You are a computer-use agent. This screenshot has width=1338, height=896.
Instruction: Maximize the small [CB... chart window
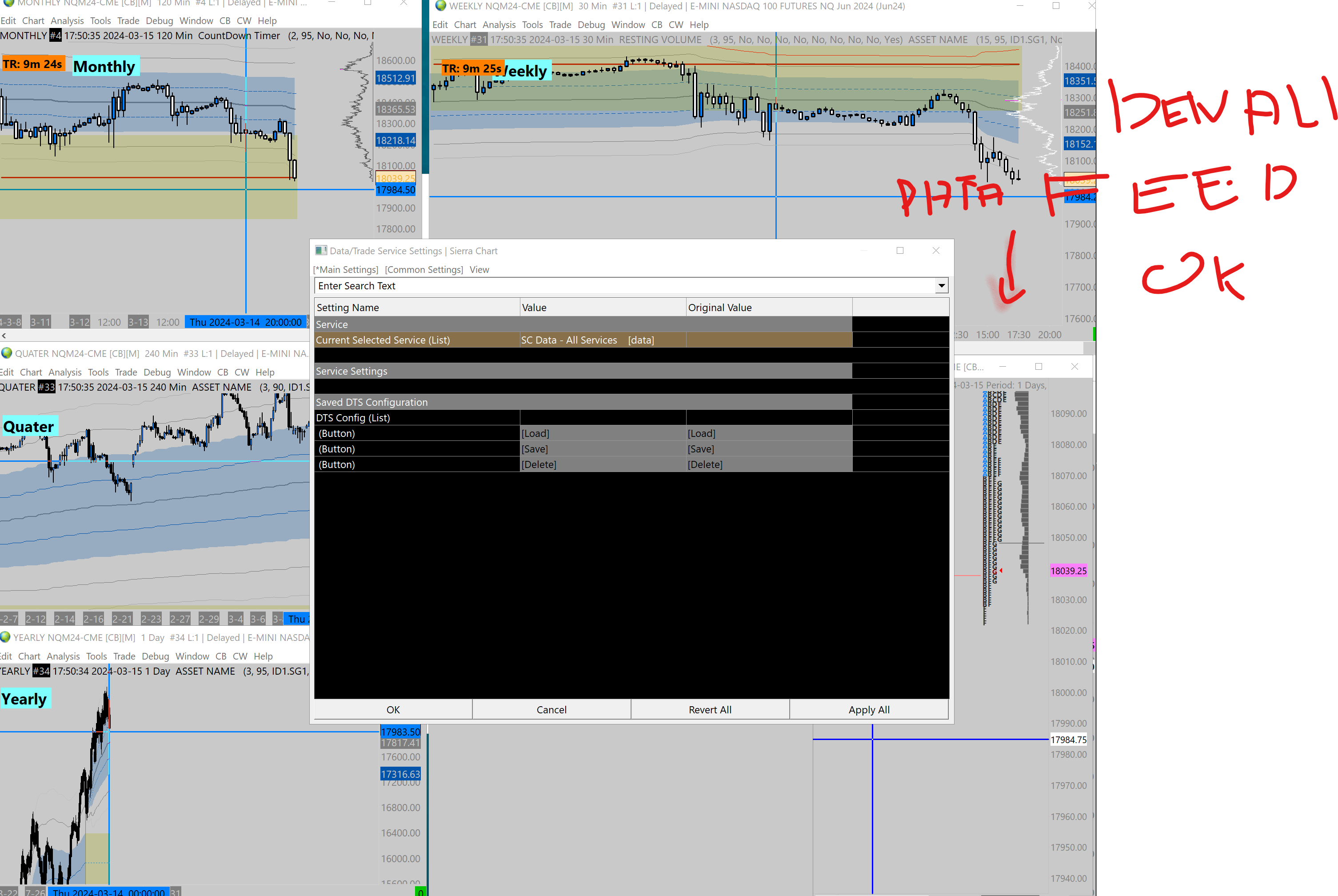point(1038,366)
